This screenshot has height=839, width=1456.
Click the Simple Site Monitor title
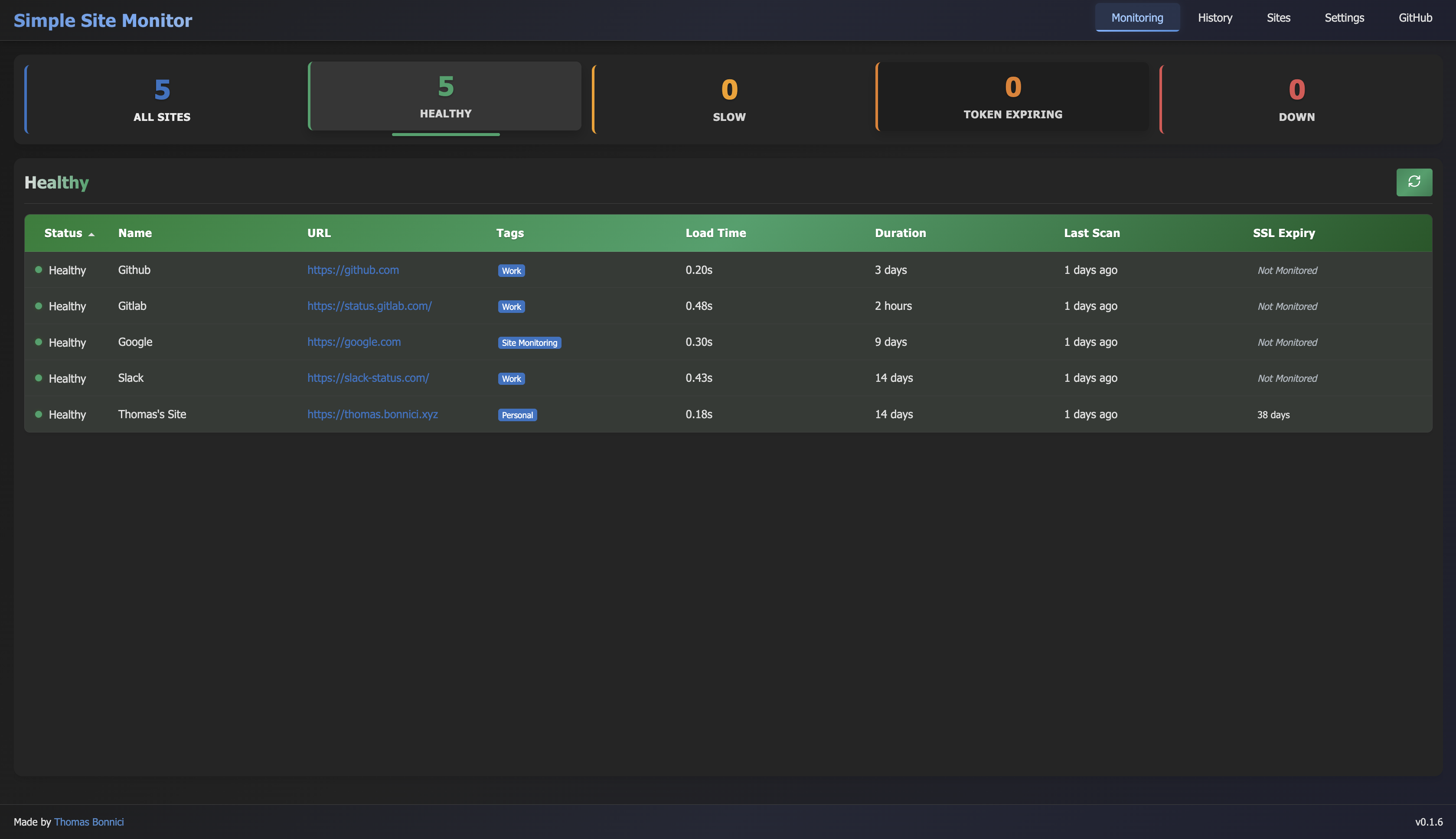coord(103,21)
